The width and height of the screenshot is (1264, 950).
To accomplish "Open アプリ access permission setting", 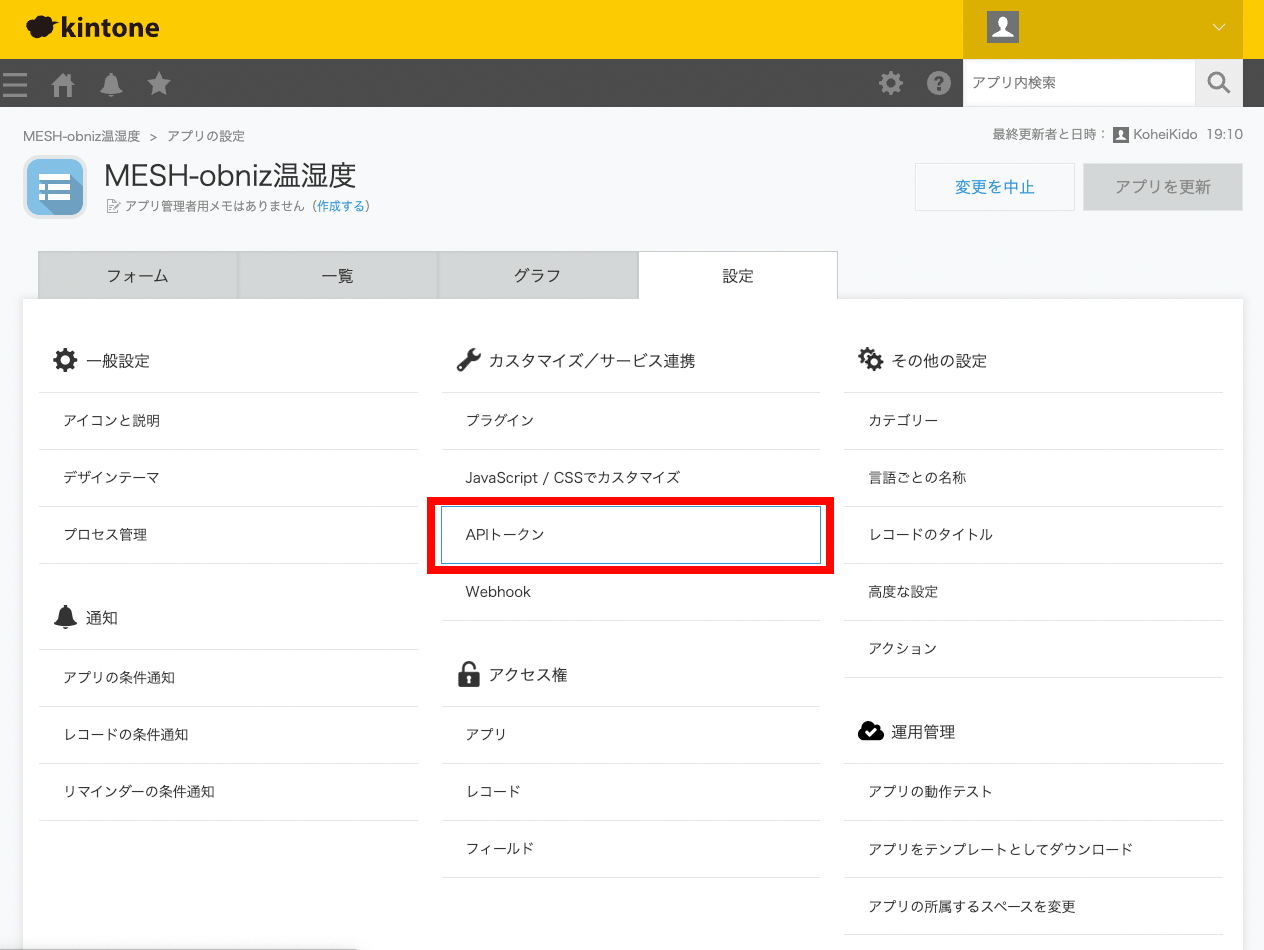I will coord(631,735).
